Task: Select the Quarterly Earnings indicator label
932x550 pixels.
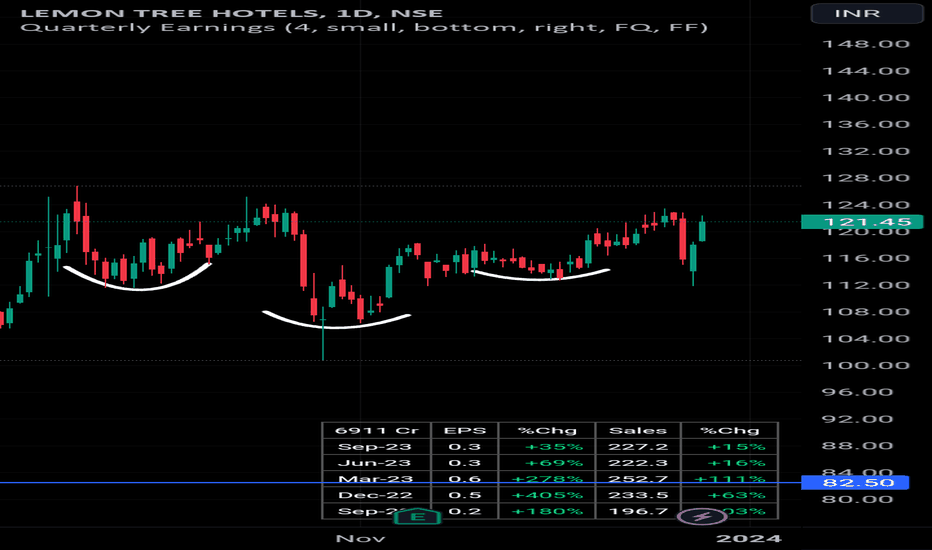Action: [x=364, y=27]
